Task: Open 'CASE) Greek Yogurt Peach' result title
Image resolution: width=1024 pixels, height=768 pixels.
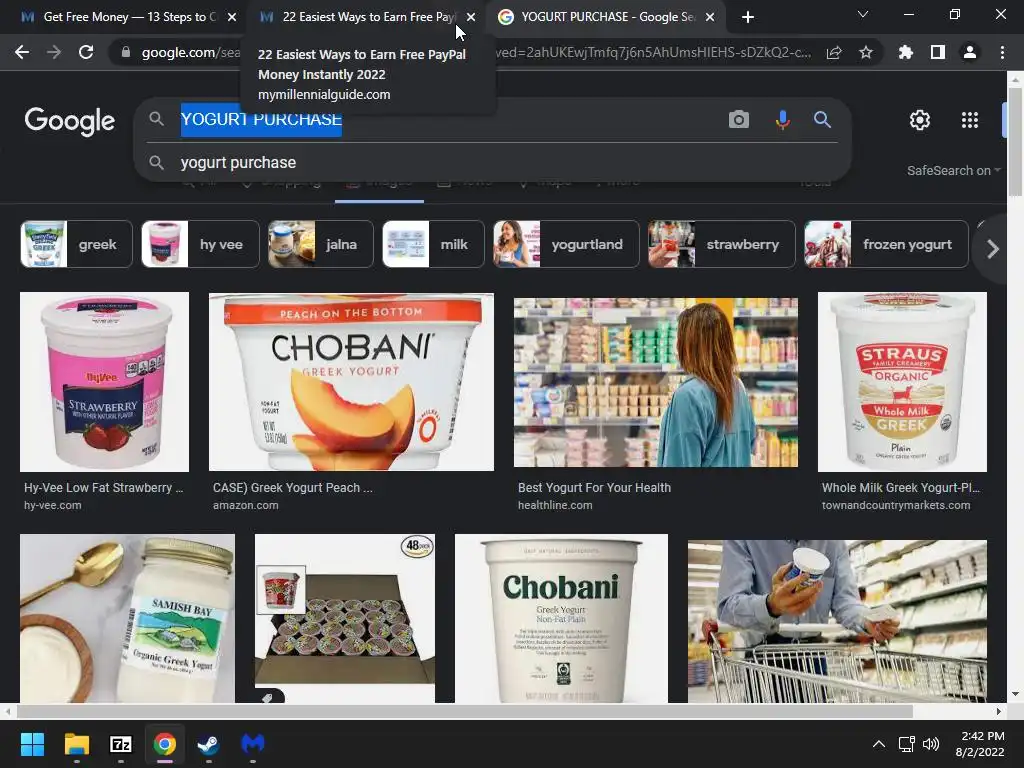Action: pos(293,488)
